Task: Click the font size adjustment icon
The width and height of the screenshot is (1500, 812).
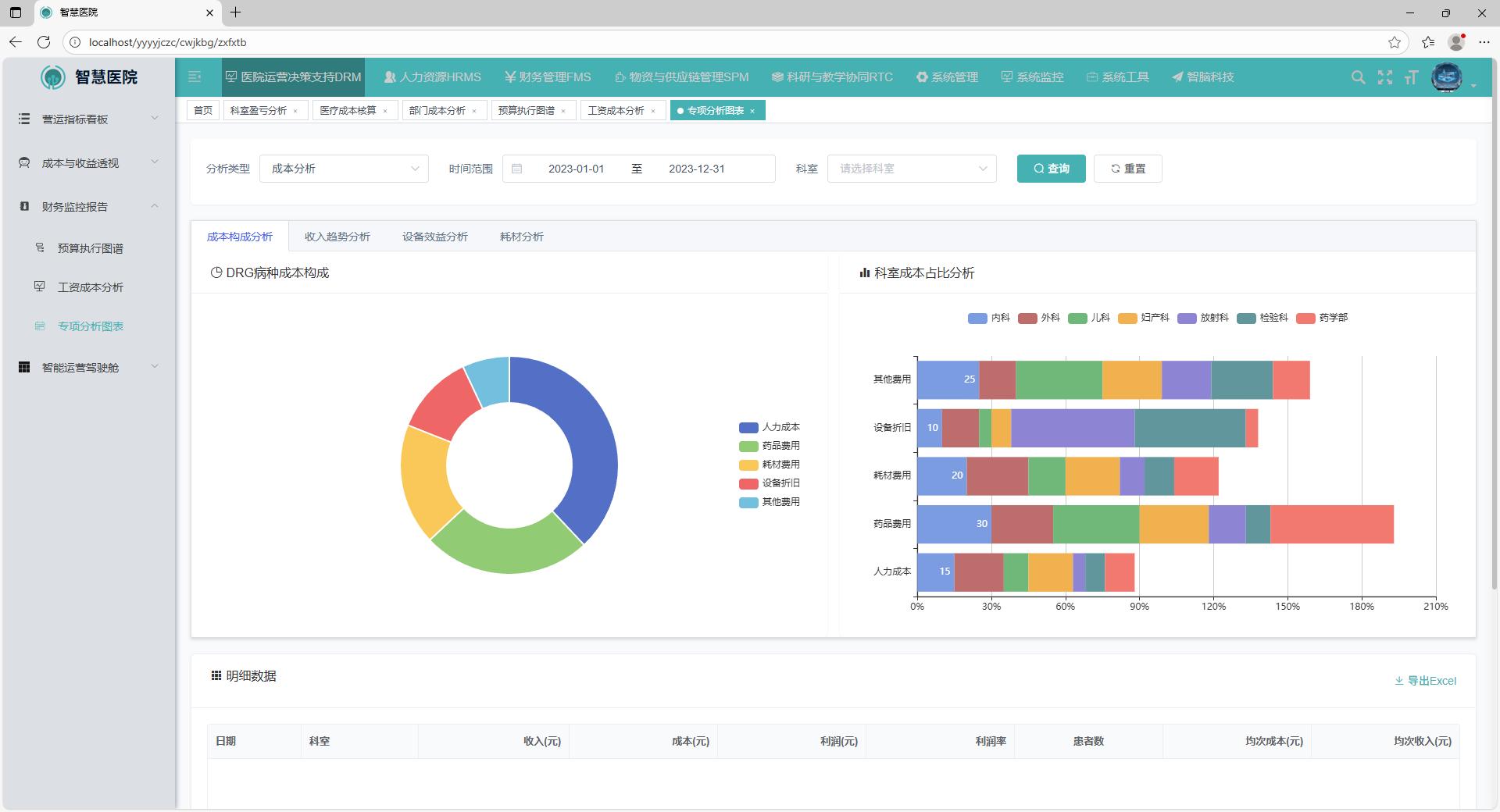Action: 1411,77
